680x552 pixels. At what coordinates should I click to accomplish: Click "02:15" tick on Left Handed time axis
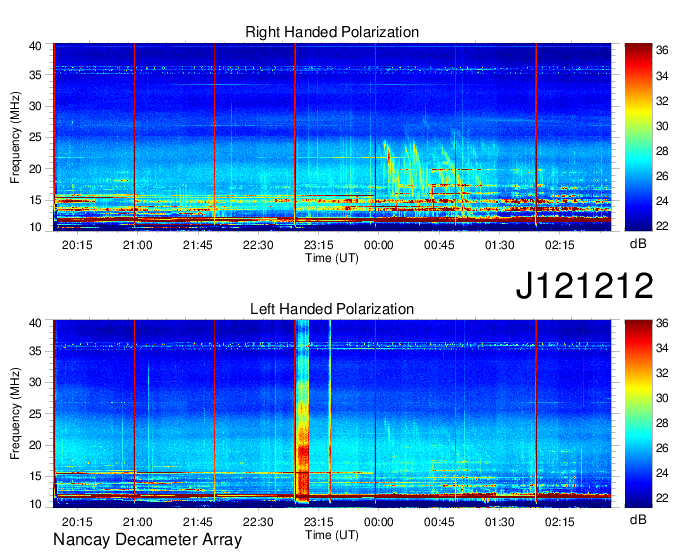click(x=560, y=522)
